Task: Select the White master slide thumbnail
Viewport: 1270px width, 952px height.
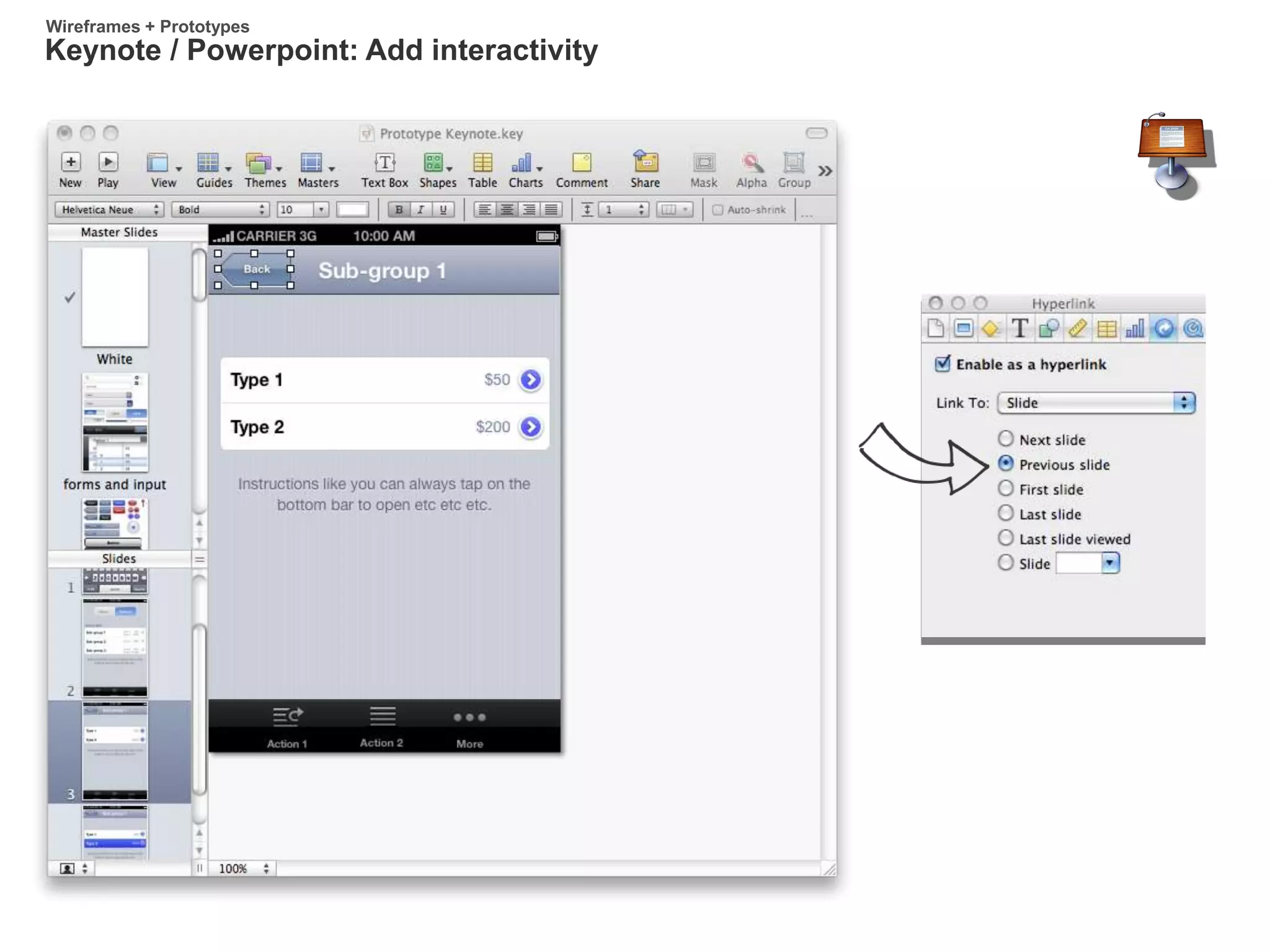Action: click(x=115, y=297)
